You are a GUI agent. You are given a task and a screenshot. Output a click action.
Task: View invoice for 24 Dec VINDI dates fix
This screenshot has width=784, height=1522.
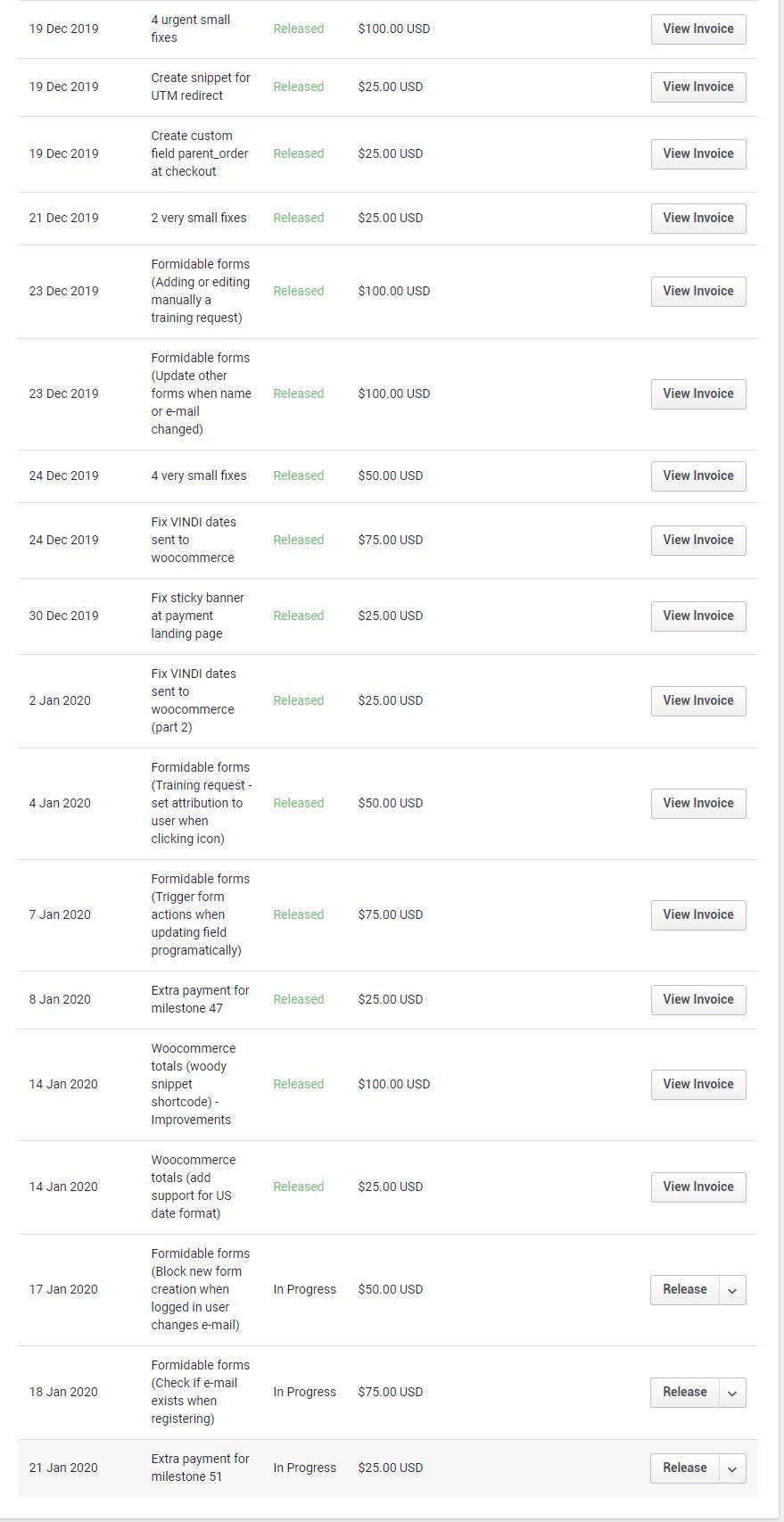pos(697,541)
